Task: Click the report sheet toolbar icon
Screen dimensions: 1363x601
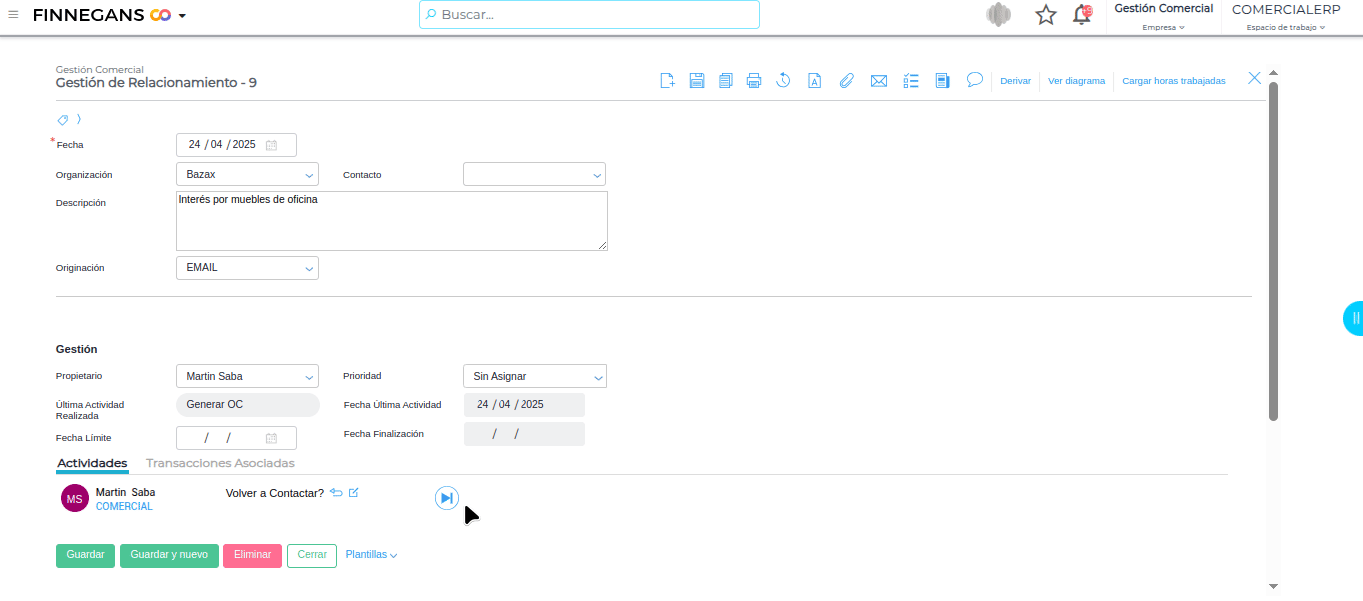Action: (x=942, y=81)
